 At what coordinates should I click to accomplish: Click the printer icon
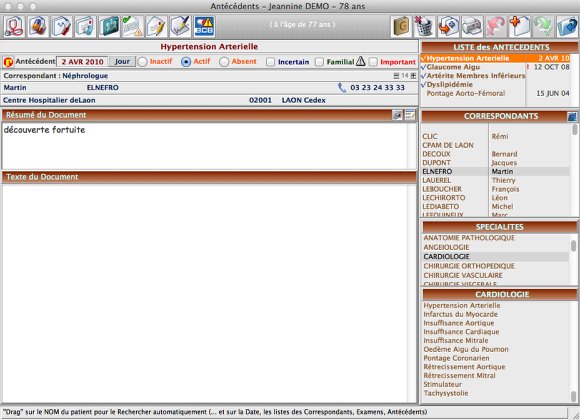coord(472,27)
